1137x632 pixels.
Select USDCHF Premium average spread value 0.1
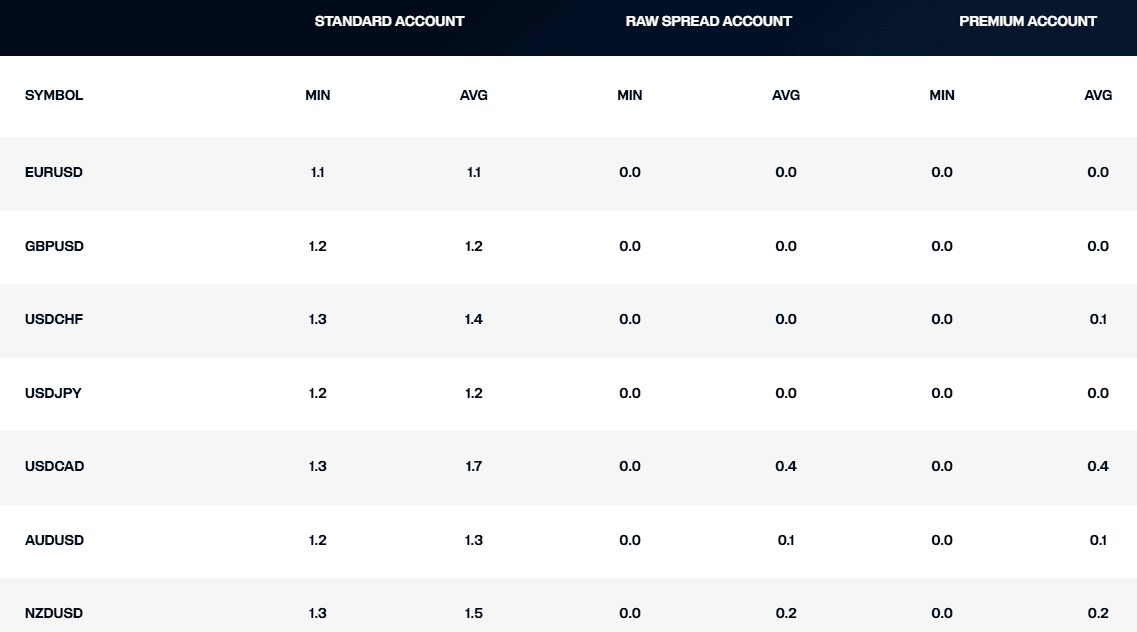pos(1098,320)
